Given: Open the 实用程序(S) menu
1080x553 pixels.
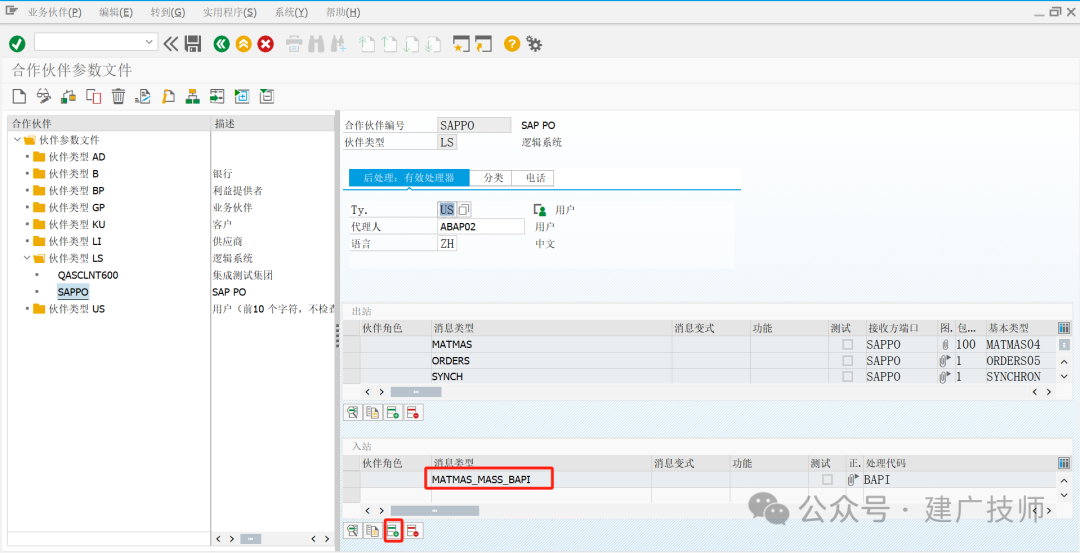Looking at the screenshot, I should pyautogui.click(x=229, y=12).
